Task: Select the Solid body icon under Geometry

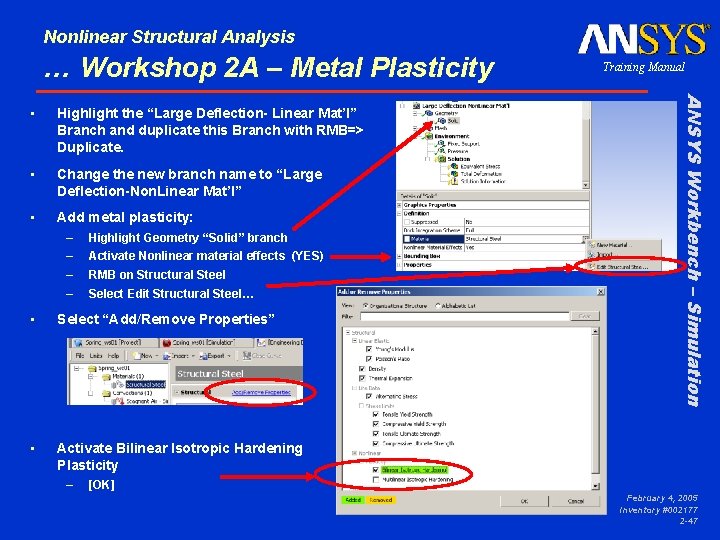Action: click(x=442, y=120)
